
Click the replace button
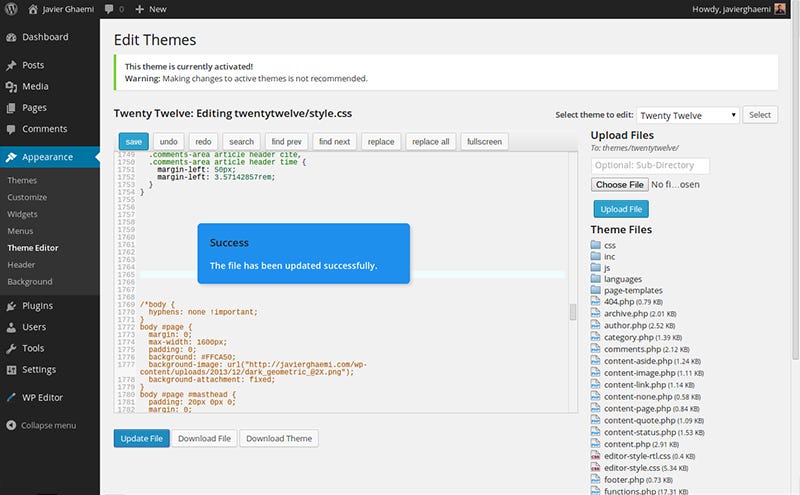(x=381, y=141)
